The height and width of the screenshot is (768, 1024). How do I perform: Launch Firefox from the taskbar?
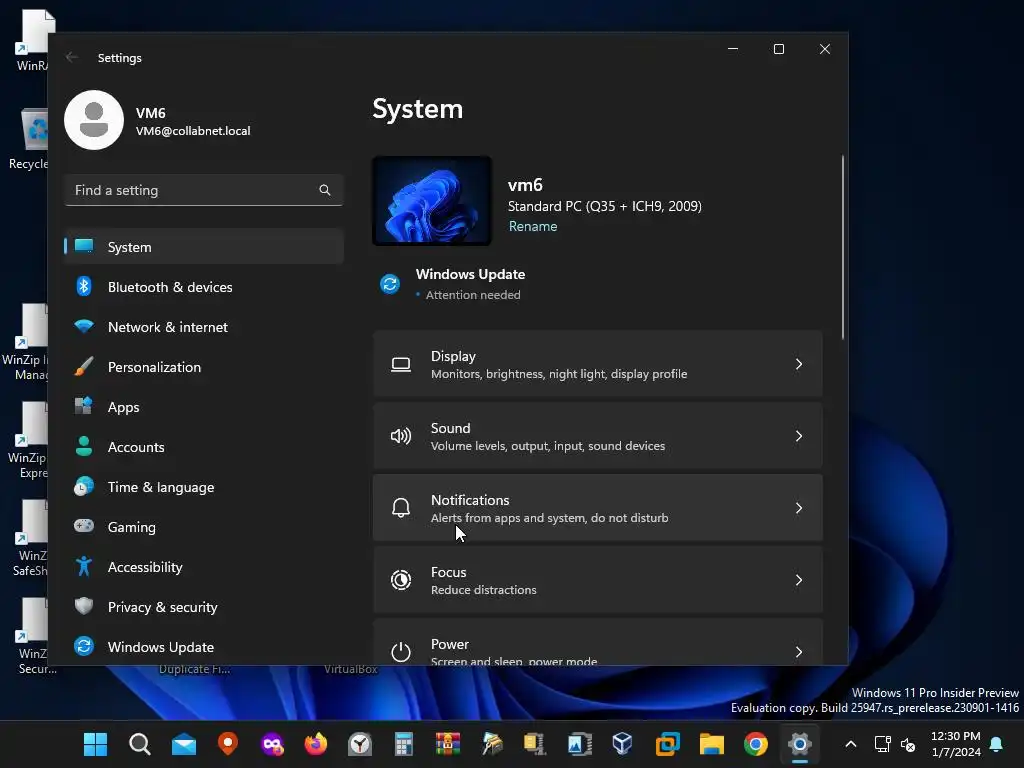pyautogui.click(x=315, y=744)
